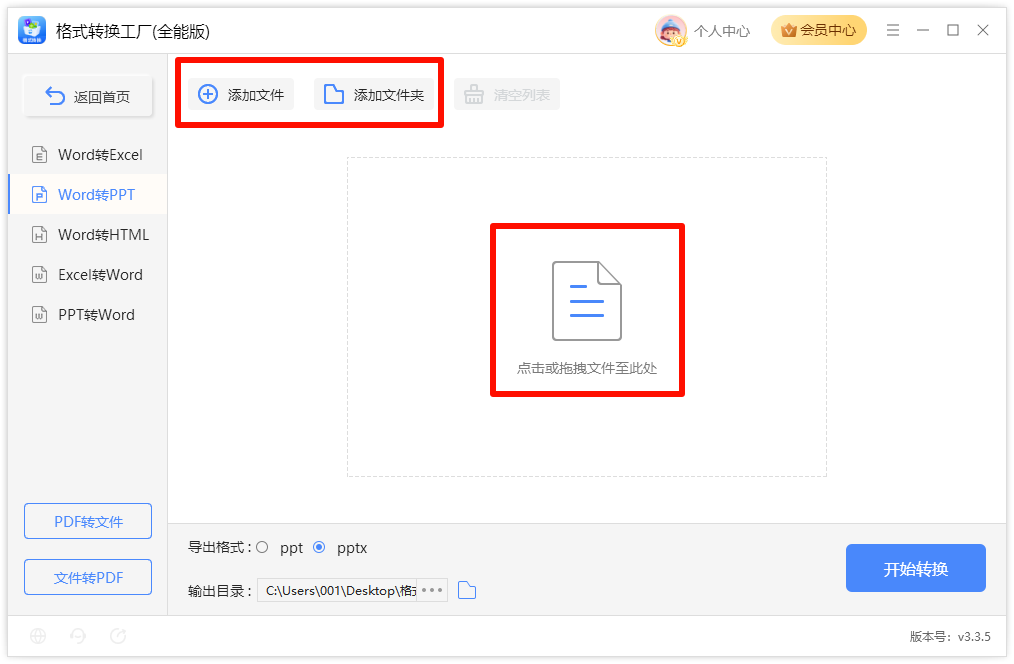Select Word转Excel in the sidebar
Image resolution: width=1014 pixels, height=664 pixels.
tap(88, 155)
